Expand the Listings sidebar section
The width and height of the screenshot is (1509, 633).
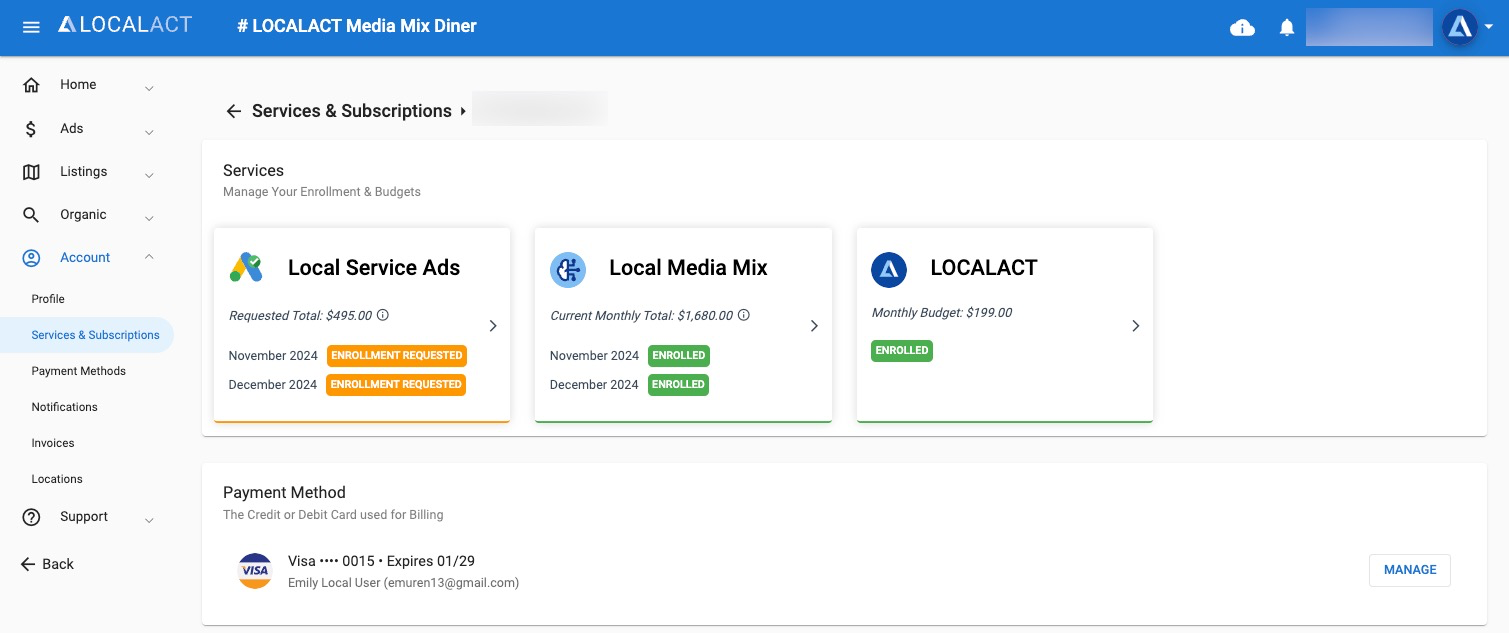(149, 174)
